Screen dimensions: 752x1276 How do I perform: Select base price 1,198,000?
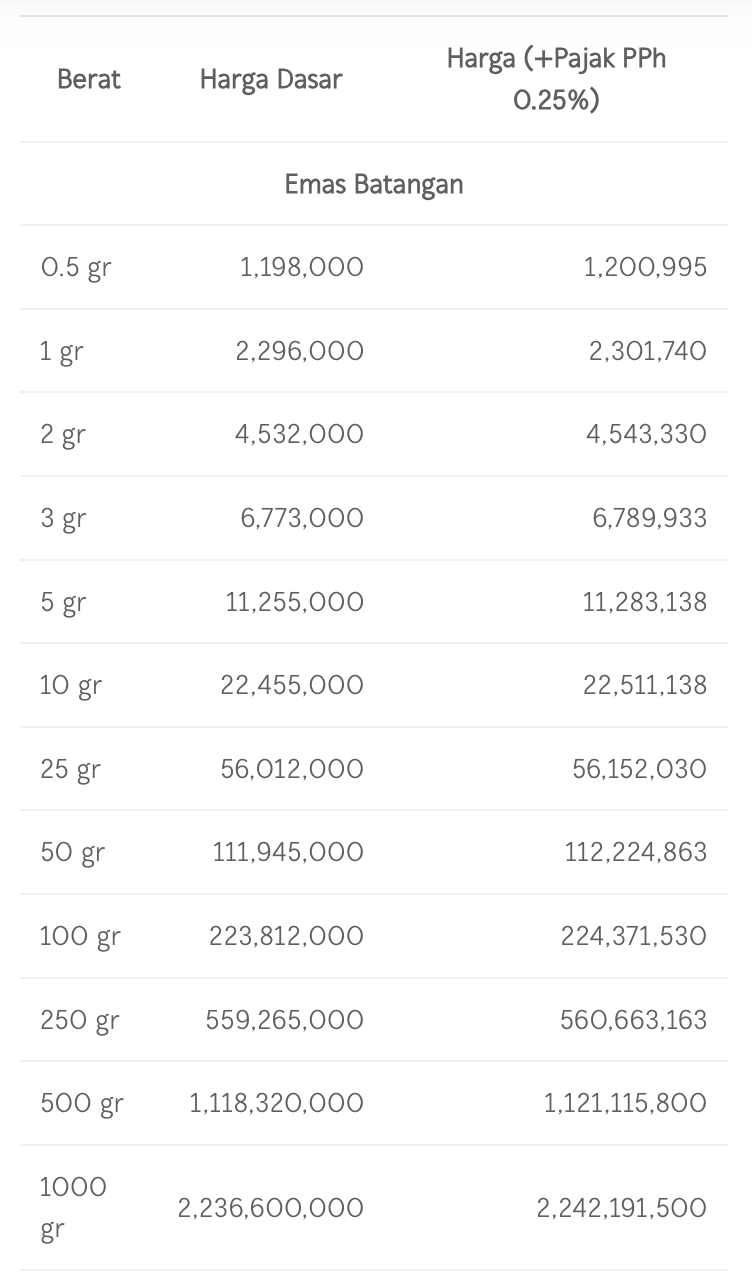302,267
